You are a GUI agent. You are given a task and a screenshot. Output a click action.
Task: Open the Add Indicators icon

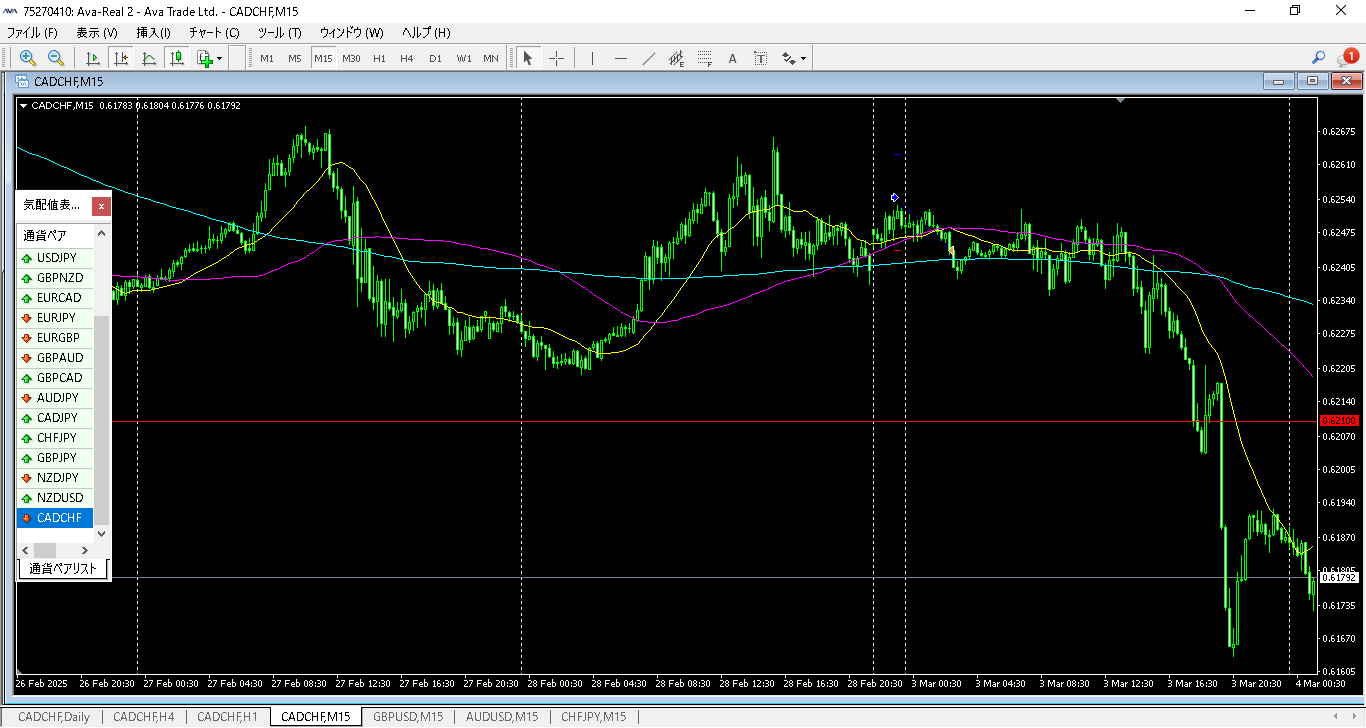pyautogui.click(x=205, y=58)
